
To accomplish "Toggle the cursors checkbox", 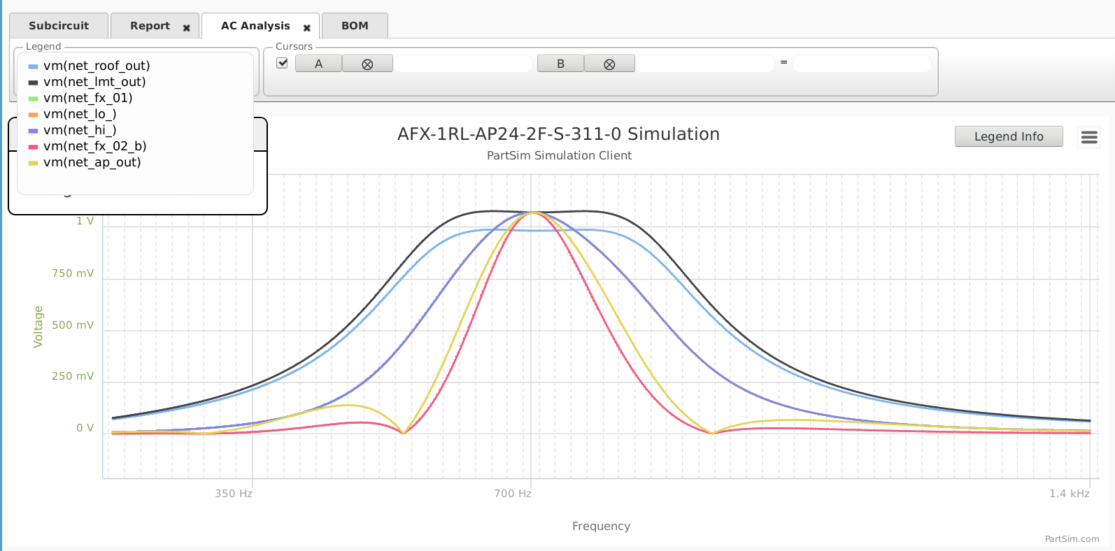I will click(282, 63).
